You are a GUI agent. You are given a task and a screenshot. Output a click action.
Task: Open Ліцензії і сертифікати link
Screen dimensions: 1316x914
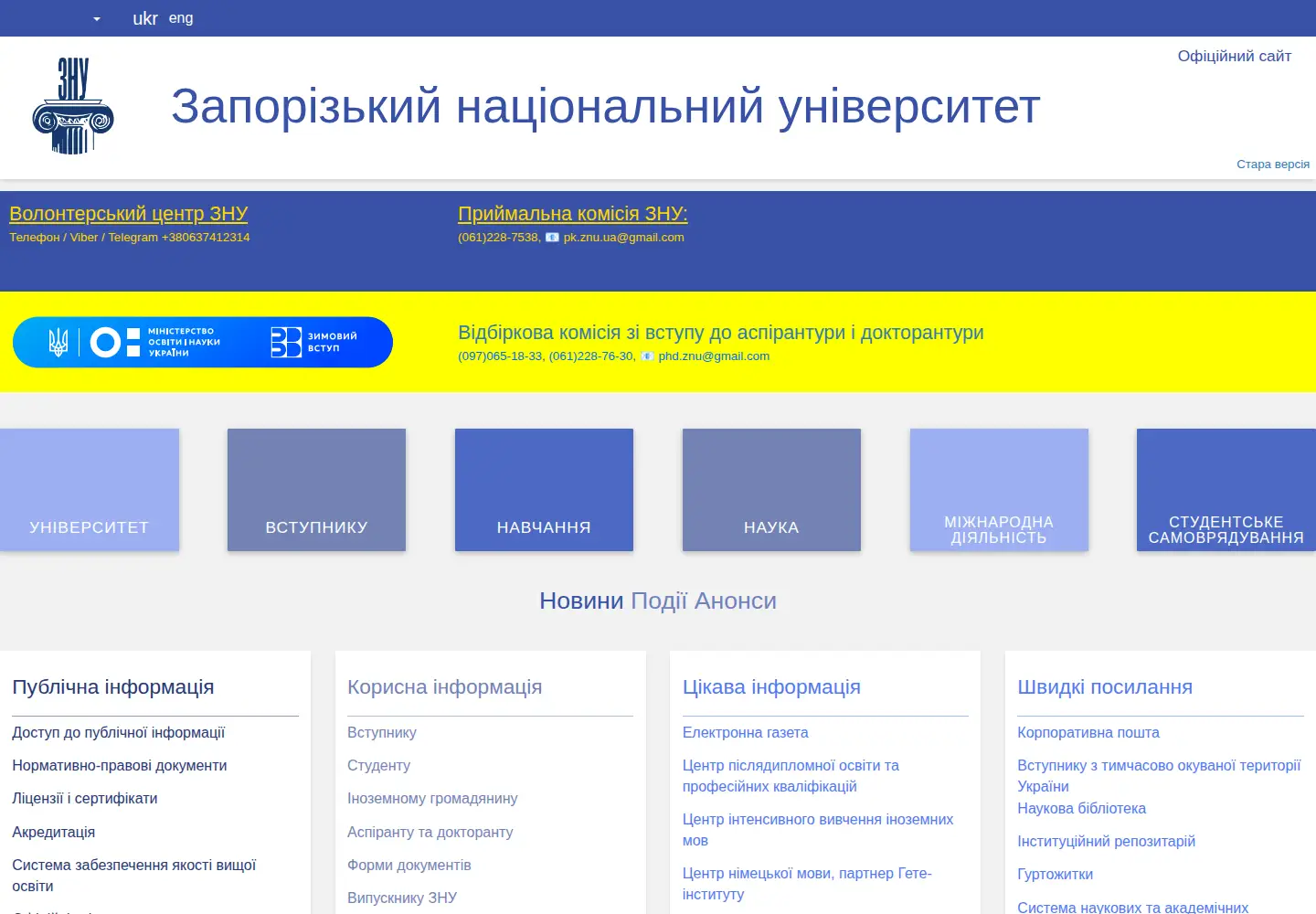(85, 799)
